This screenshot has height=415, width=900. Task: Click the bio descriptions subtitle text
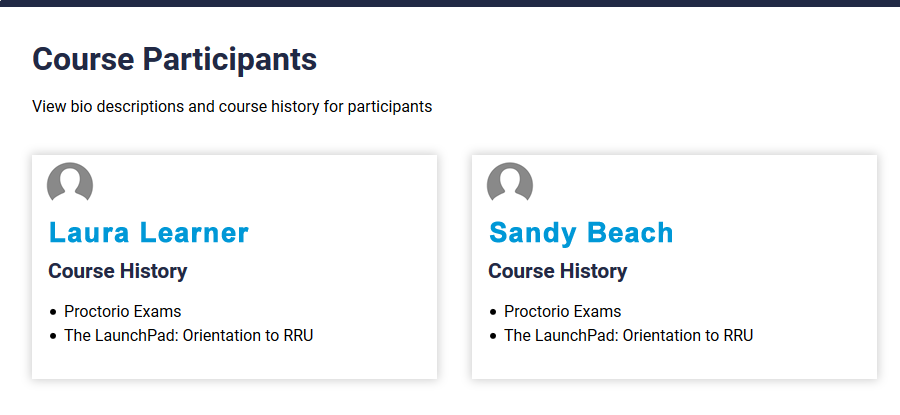(232, 106)
